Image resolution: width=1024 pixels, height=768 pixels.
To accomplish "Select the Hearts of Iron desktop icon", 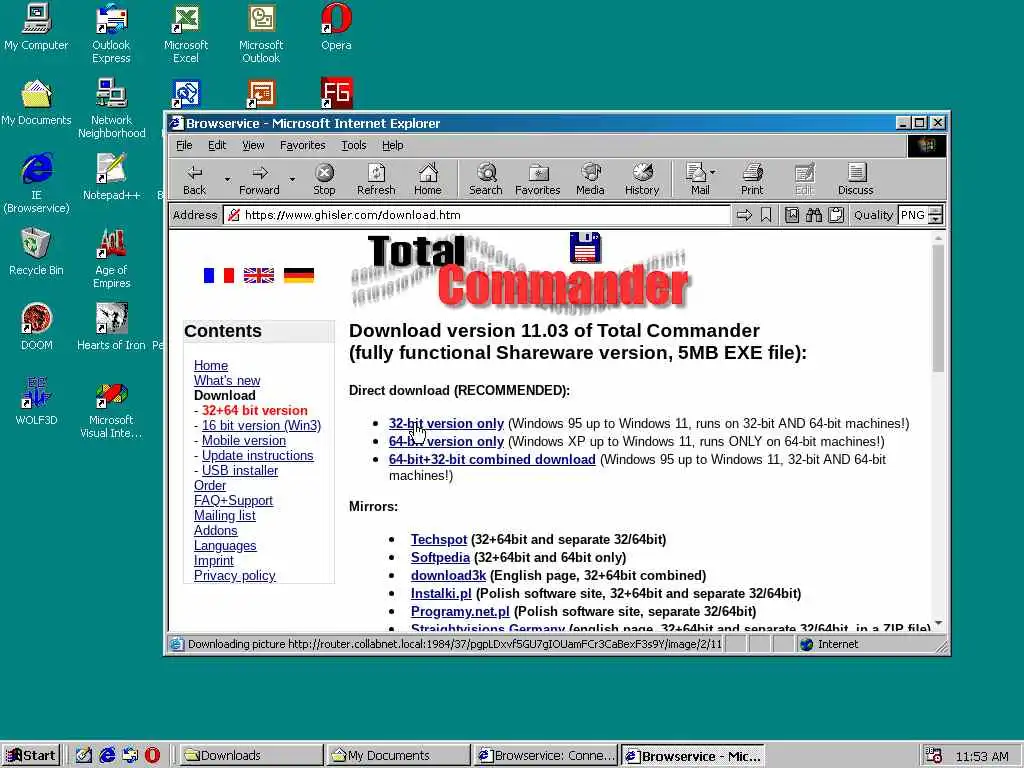I will 112,327.
